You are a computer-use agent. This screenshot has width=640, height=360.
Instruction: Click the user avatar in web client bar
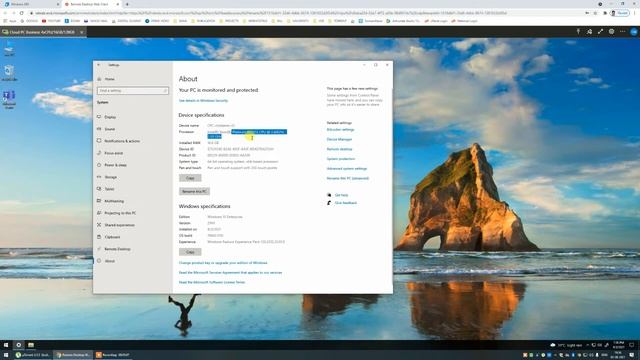coord(633,31)
